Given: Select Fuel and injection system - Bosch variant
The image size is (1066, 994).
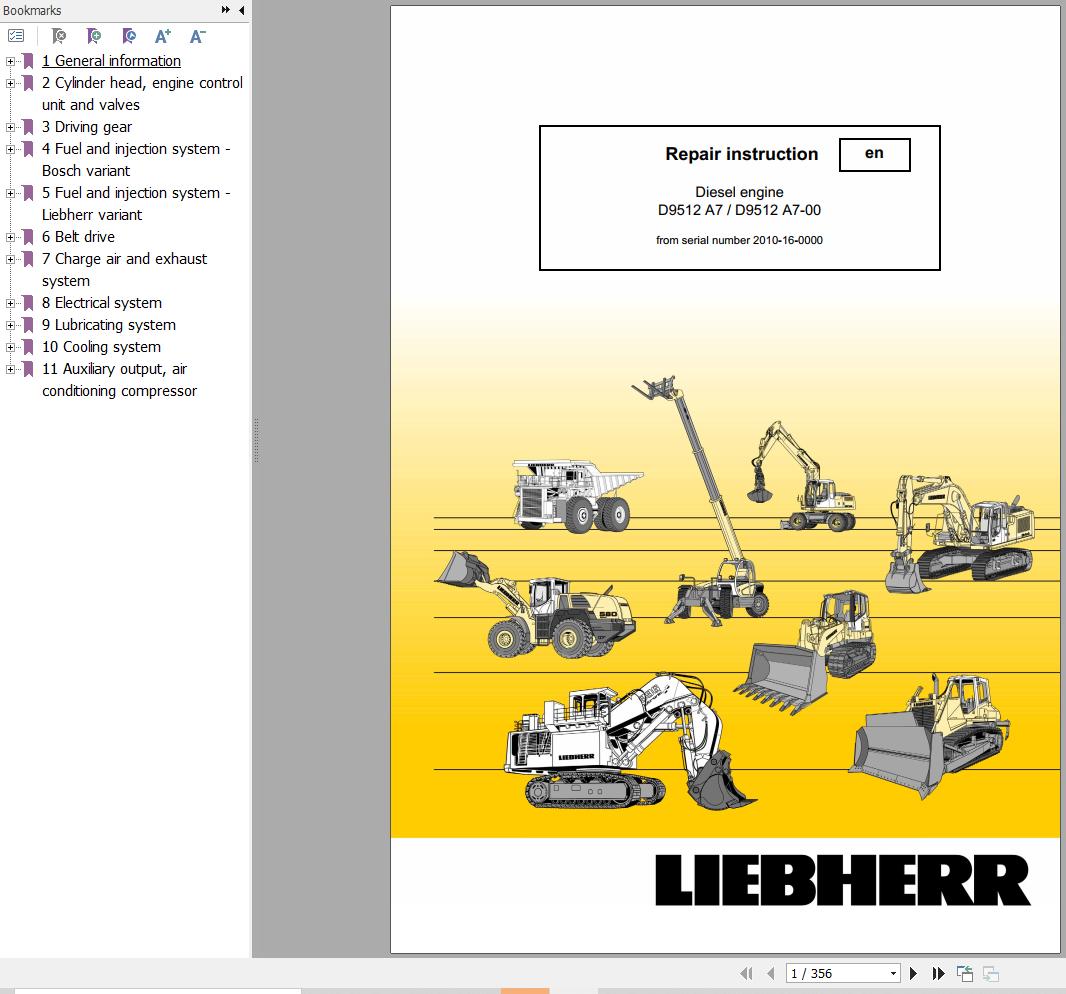Looking at the screenshot, I should [136, 160].
